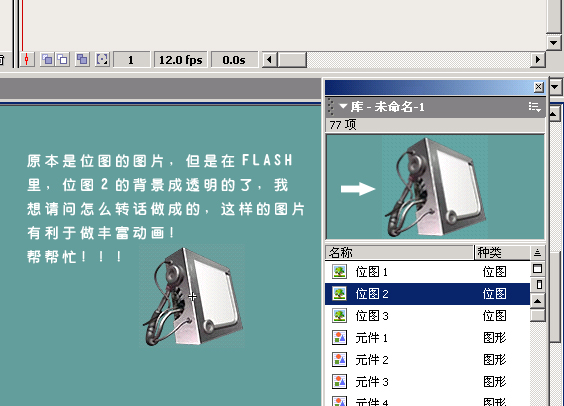The width and height of the screenshot is (564, 406).
Task: Collapse the 库 - 未命名-1 panel triangle
Action: (x=343, y=106)
